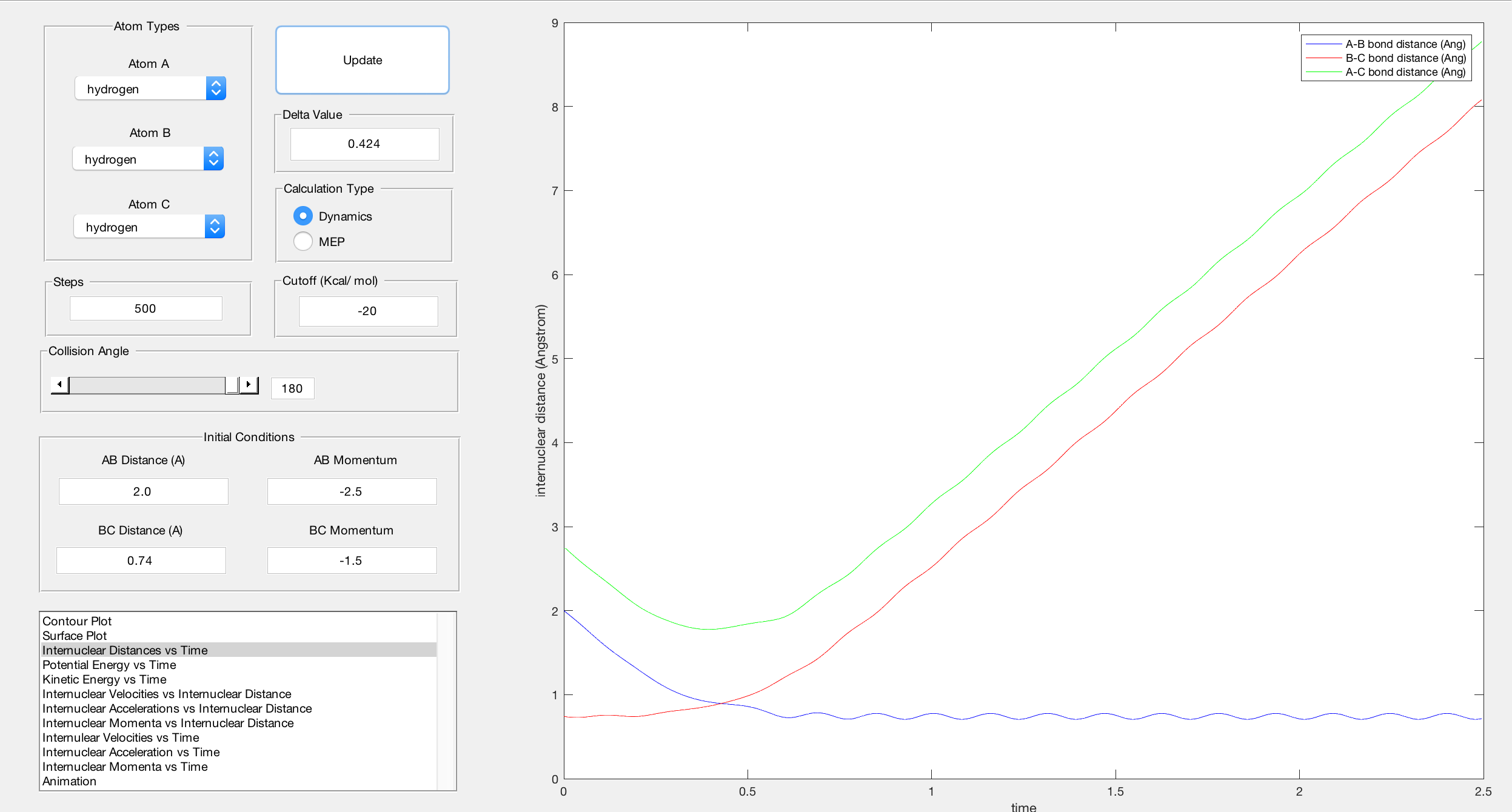Select the MEP radio button
This screenshot has height=812, width=1512.
coord(303,242)
